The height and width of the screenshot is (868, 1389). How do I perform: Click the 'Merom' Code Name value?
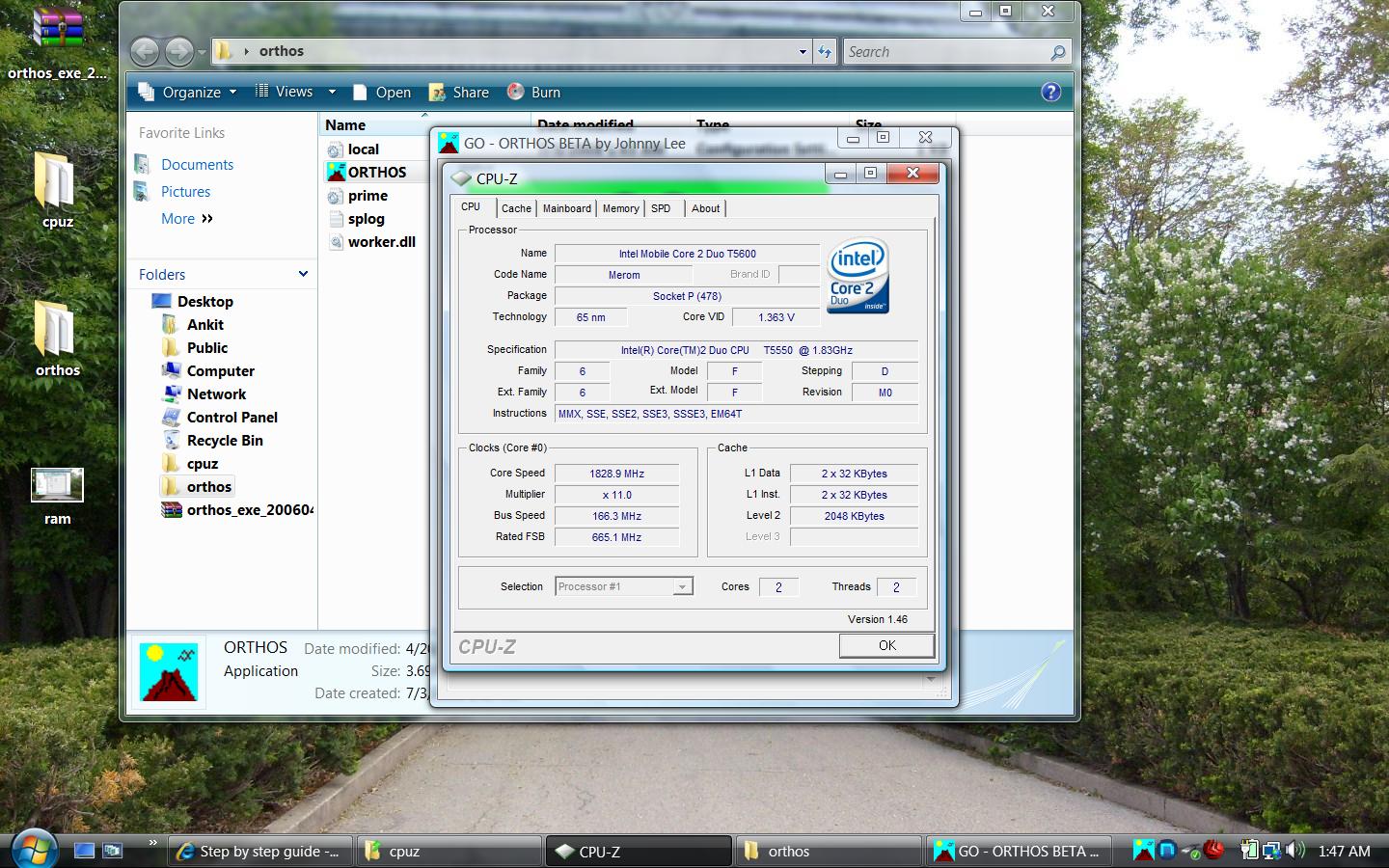coord(624,275)
